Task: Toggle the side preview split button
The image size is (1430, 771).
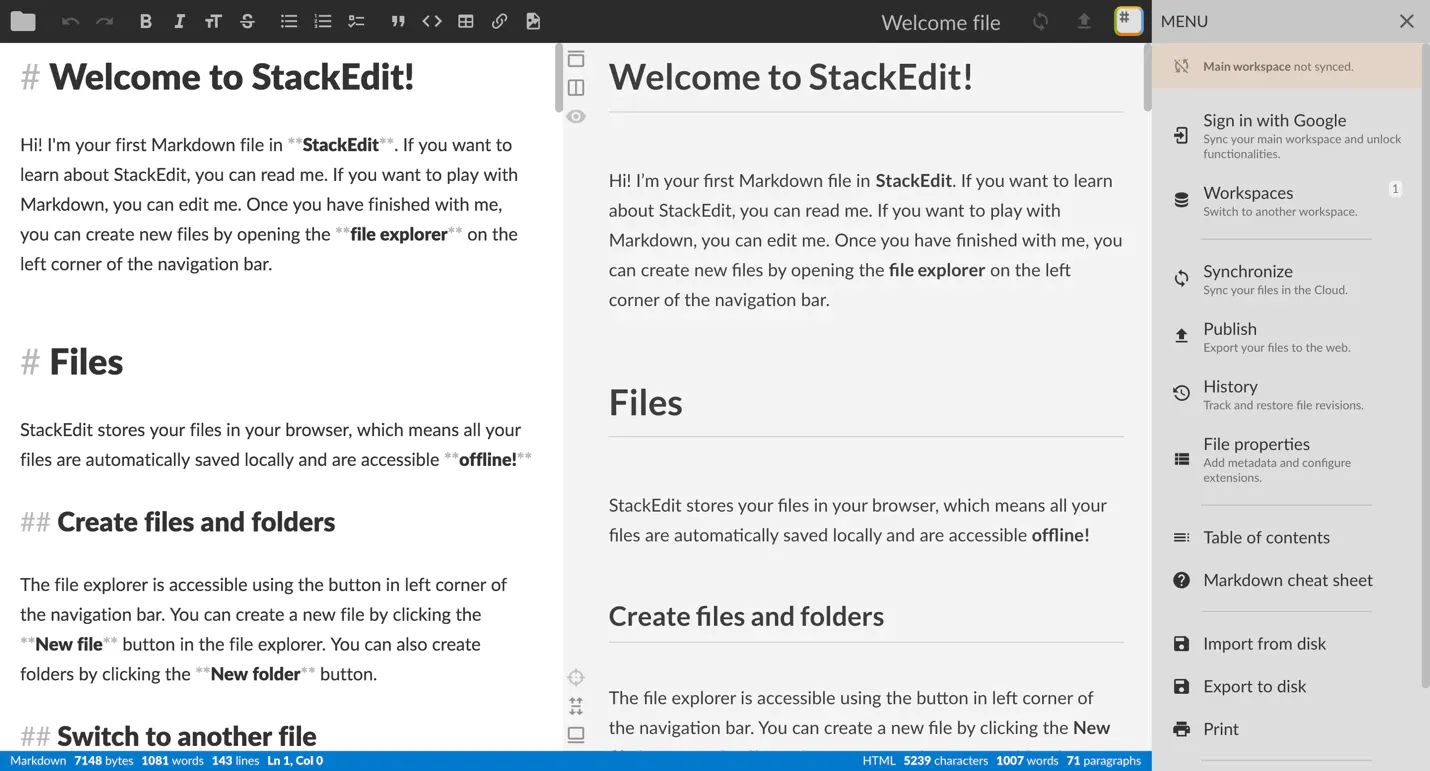Action: 576,88
